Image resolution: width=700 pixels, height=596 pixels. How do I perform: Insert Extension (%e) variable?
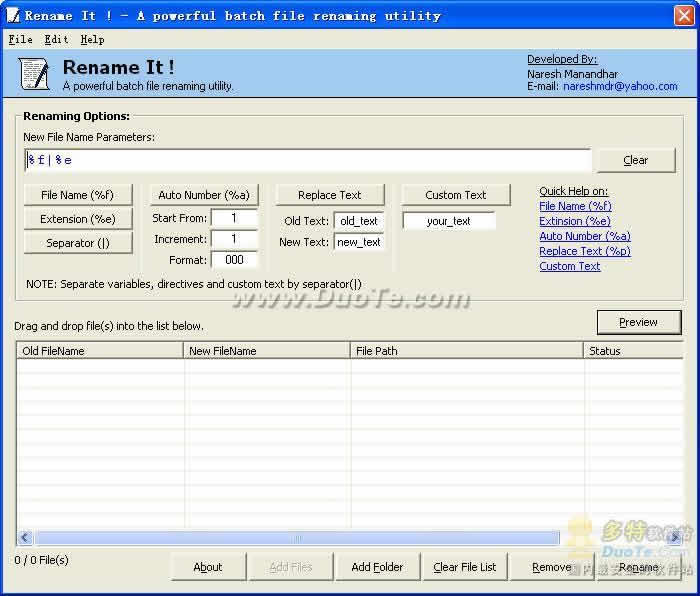[x=78, y=219]
